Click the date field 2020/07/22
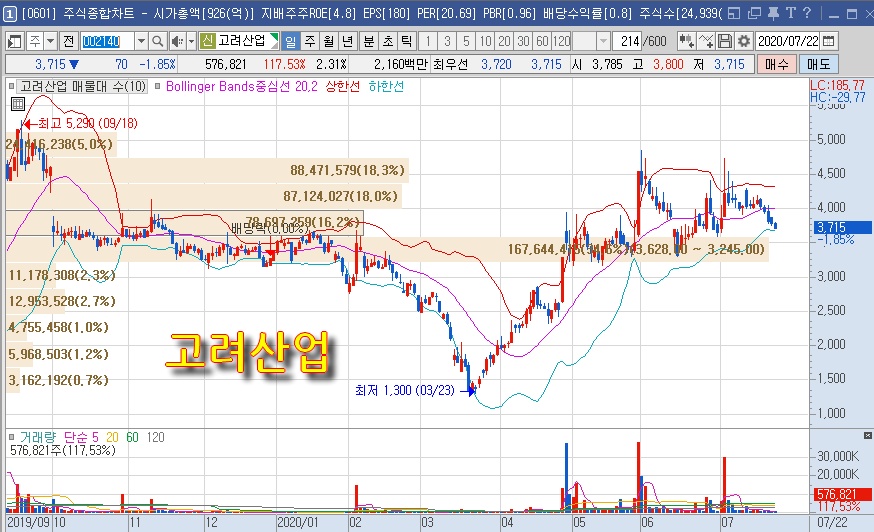This screenshot has width=874, height=532. tap(788, 41)
